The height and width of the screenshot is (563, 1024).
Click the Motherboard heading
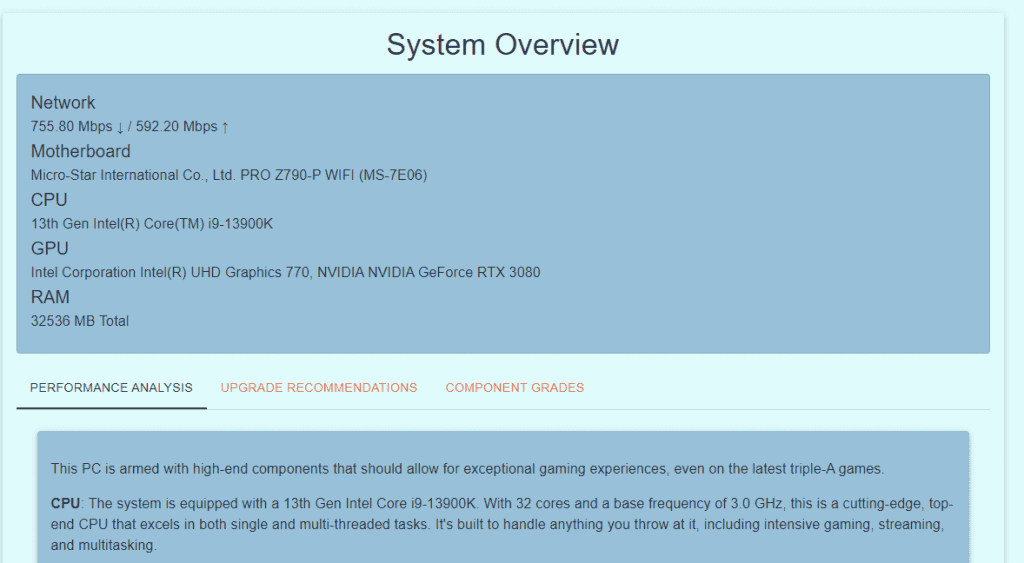point(80,152)
